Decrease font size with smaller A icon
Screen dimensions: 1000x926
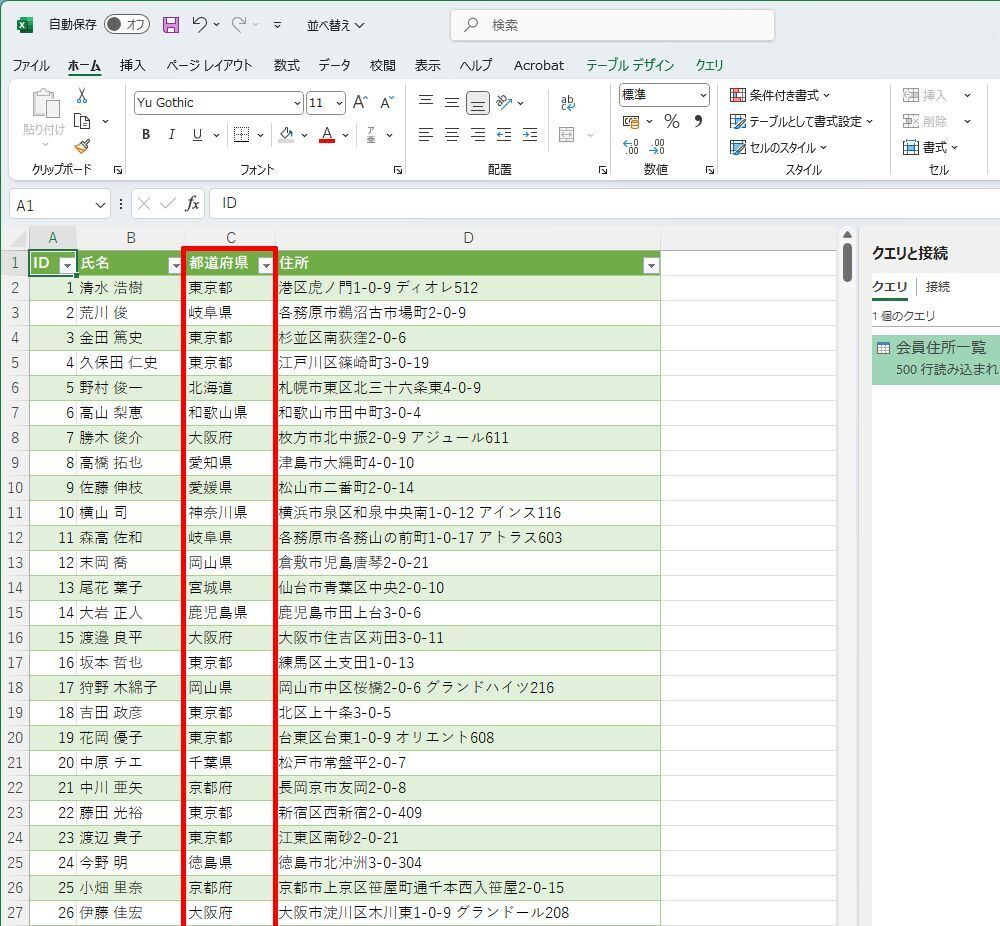click(x=387, y=102)
